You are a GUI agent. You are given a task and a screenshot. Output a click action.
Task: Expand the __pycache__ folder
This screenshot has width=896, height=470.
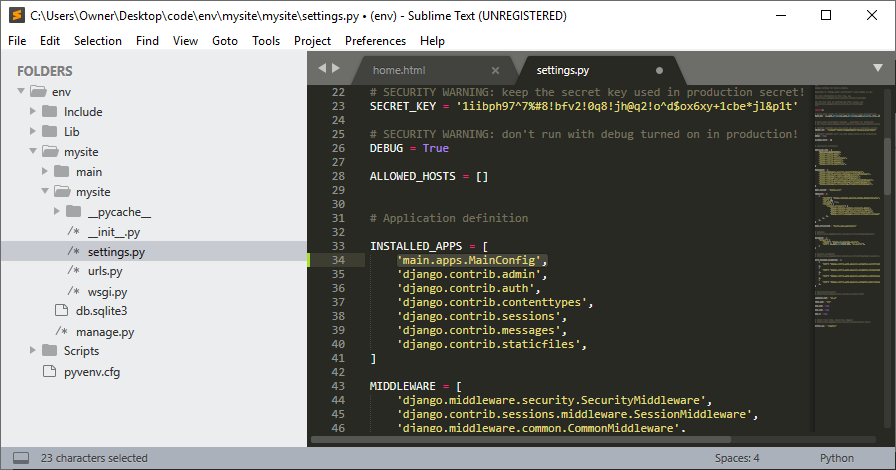pos(57,211)
